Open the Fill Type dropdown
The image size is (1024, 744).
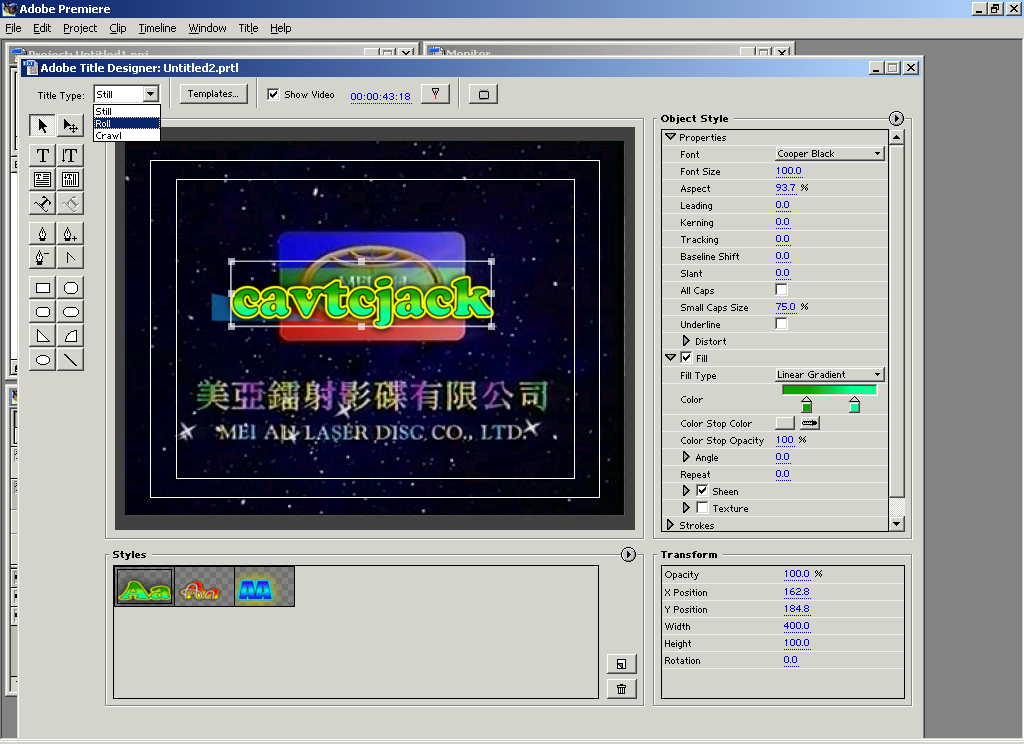point(829,374)
